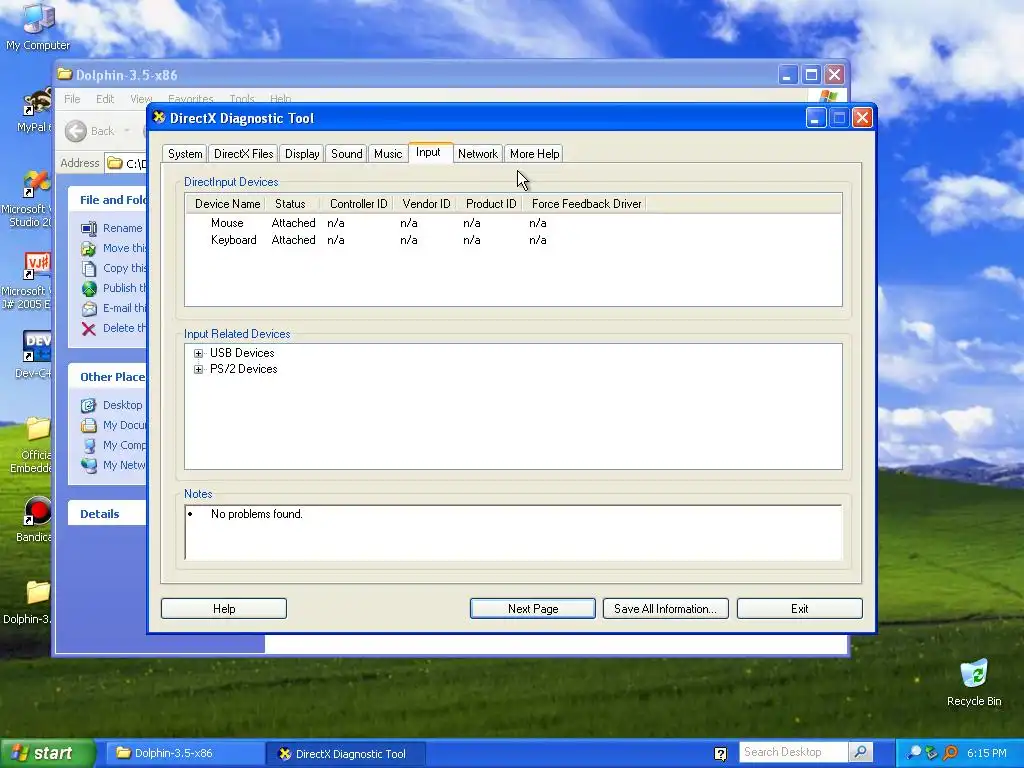The width and height of the screenshot is (1024, 768).
Task: Select the Input tab
Action: [x=428, y=152]
